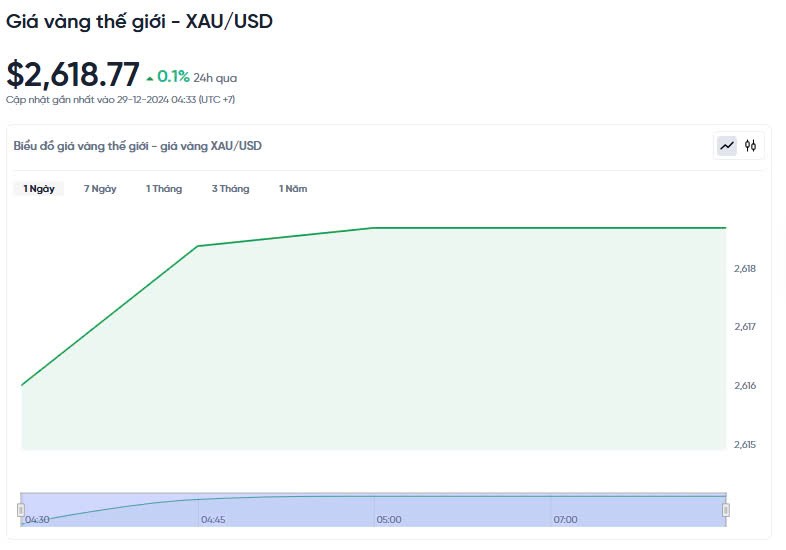The width and height of the screenshot is (786, 550).
Task: Select the 7 Ngày time range
Action: point(100,189)
